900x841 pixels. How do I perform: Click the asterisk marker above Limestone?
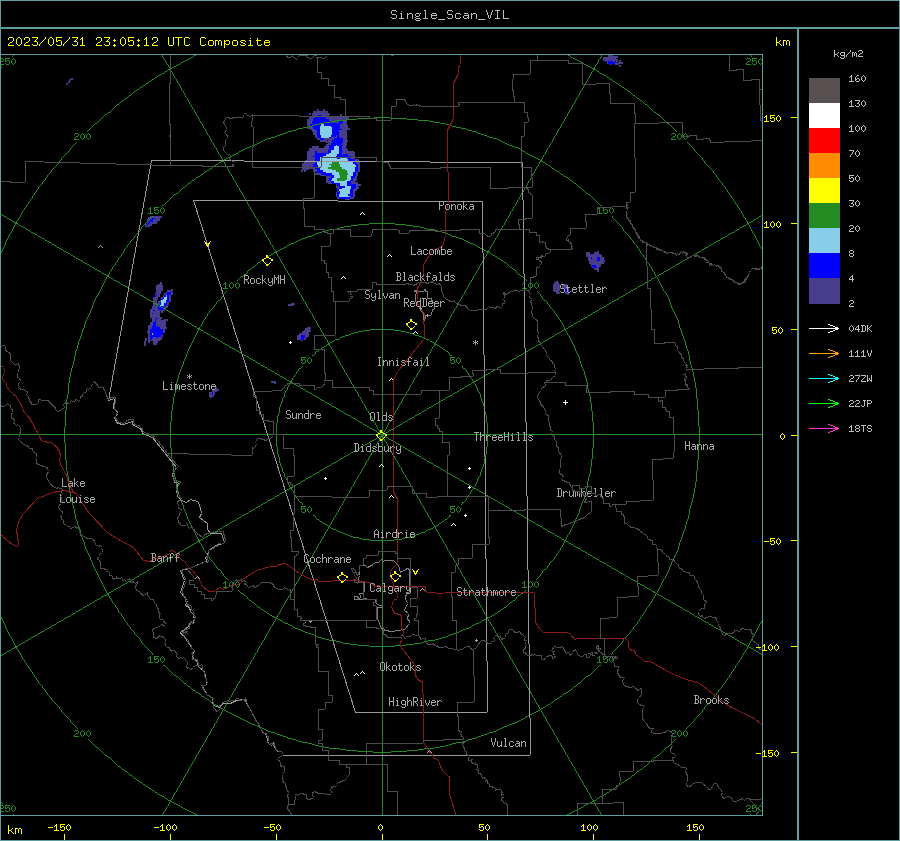[189, 377]
